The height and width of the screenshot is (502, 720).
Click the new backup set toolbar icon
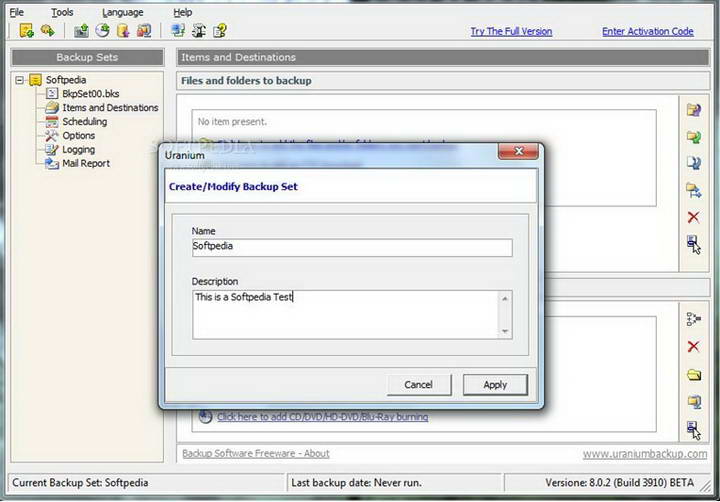coord(26,31)
